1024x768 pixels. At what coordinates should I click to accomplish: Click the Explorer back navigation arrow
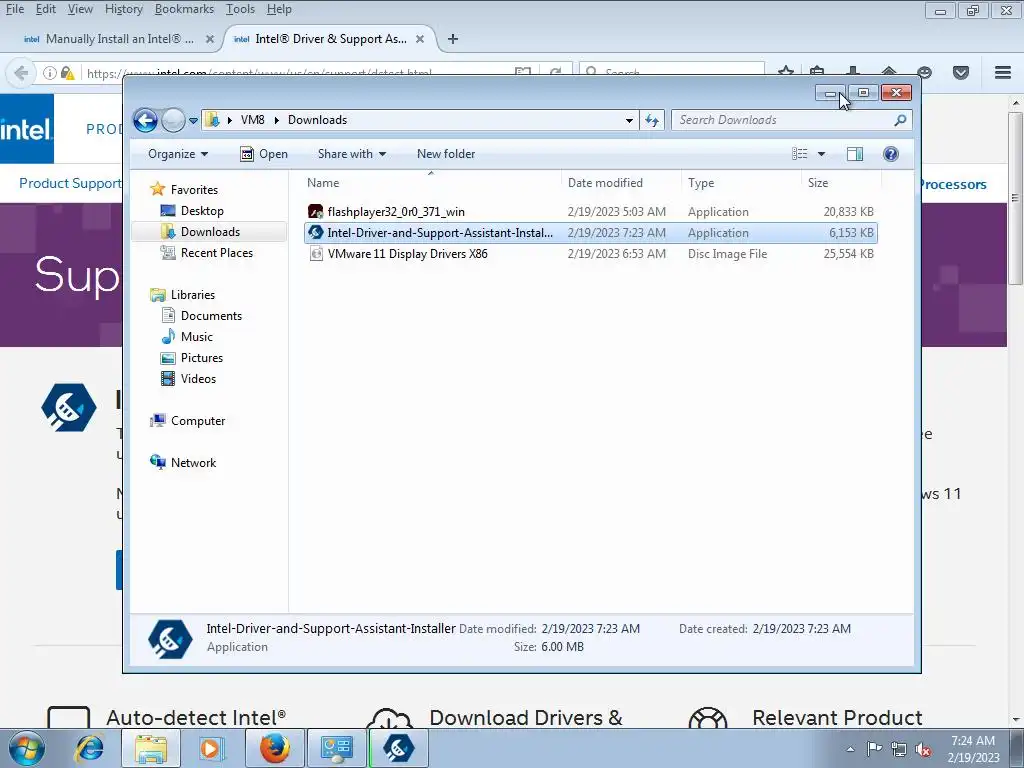145,120
